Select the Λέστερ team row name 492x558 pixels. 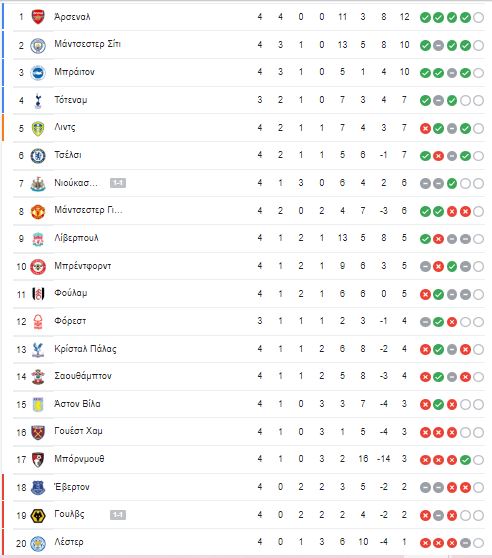coord(69,542)
